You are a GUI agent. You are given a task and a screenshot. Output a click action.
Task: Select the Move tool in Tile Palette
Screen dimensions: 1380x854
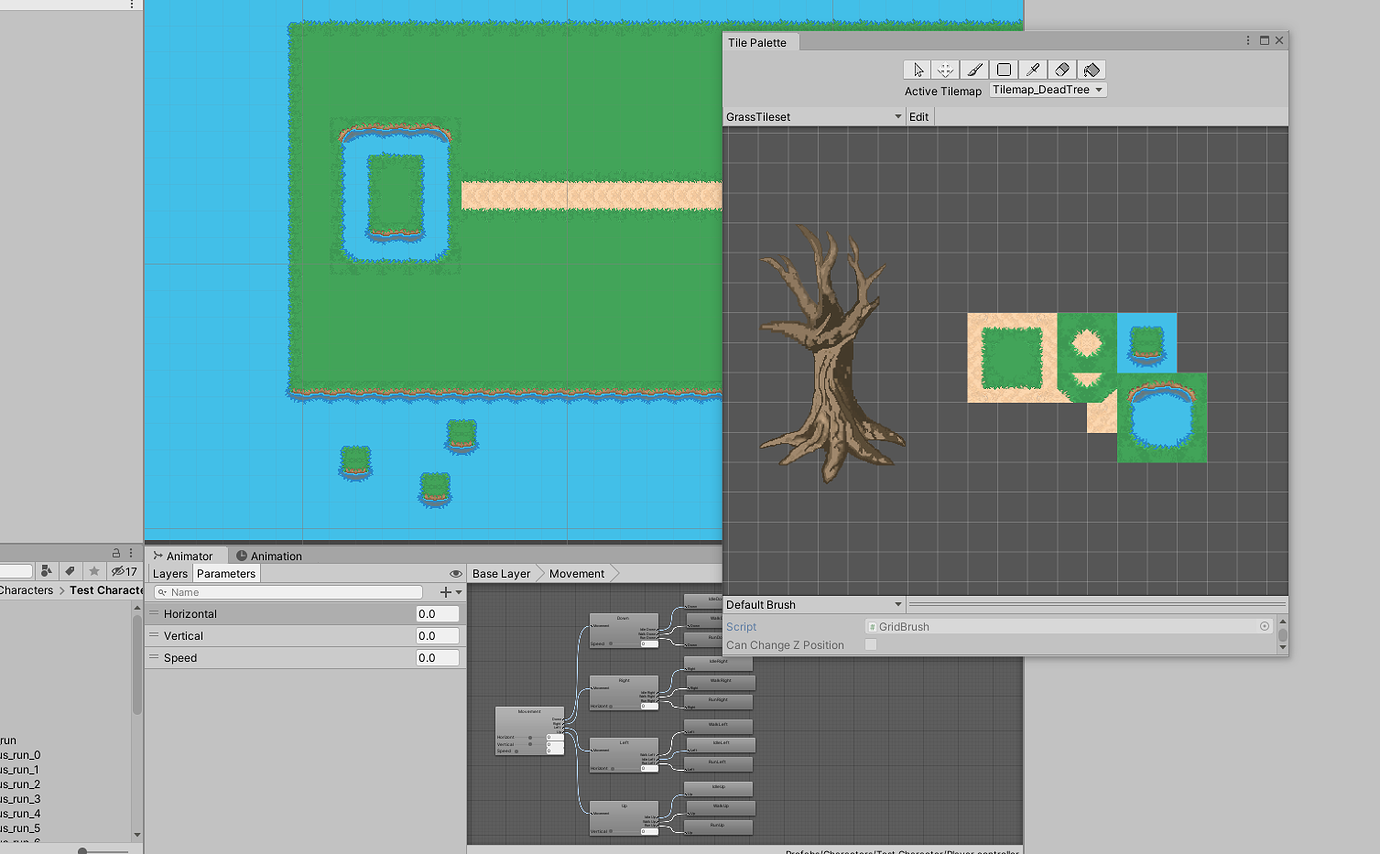tap(945, 69)
